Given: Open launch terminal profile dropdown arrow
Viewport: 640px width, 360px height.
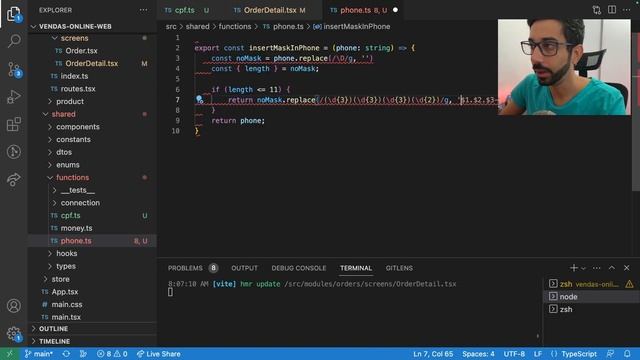Looking at the screenshot, I should [x=583, y=268].
